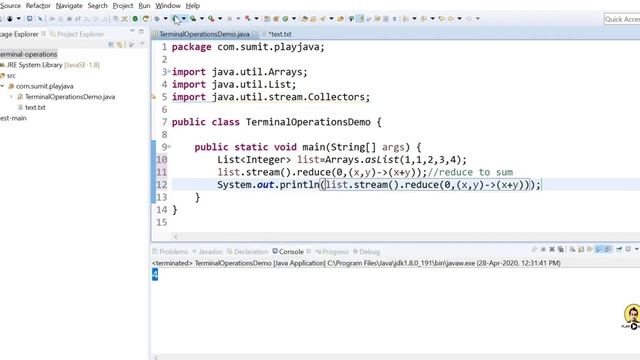Image resolution: width=640 pixels, height=360 pixels.
Task: Open the Coverage dropdown arrow
Action: pos(202,19)
